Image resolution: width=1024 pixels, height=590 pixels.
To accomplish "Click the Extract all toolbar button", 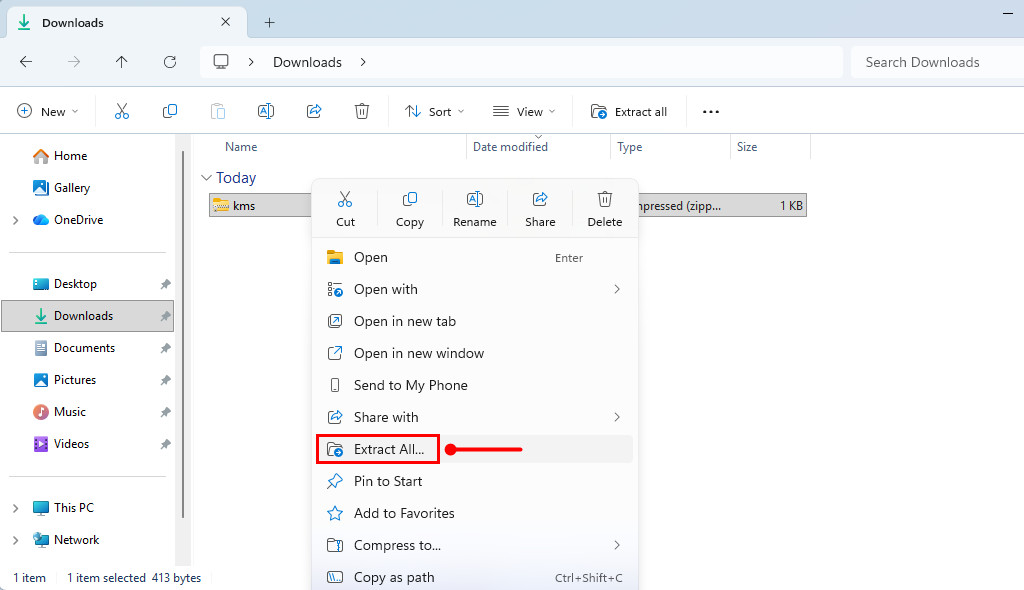I will tap(629, 112).
